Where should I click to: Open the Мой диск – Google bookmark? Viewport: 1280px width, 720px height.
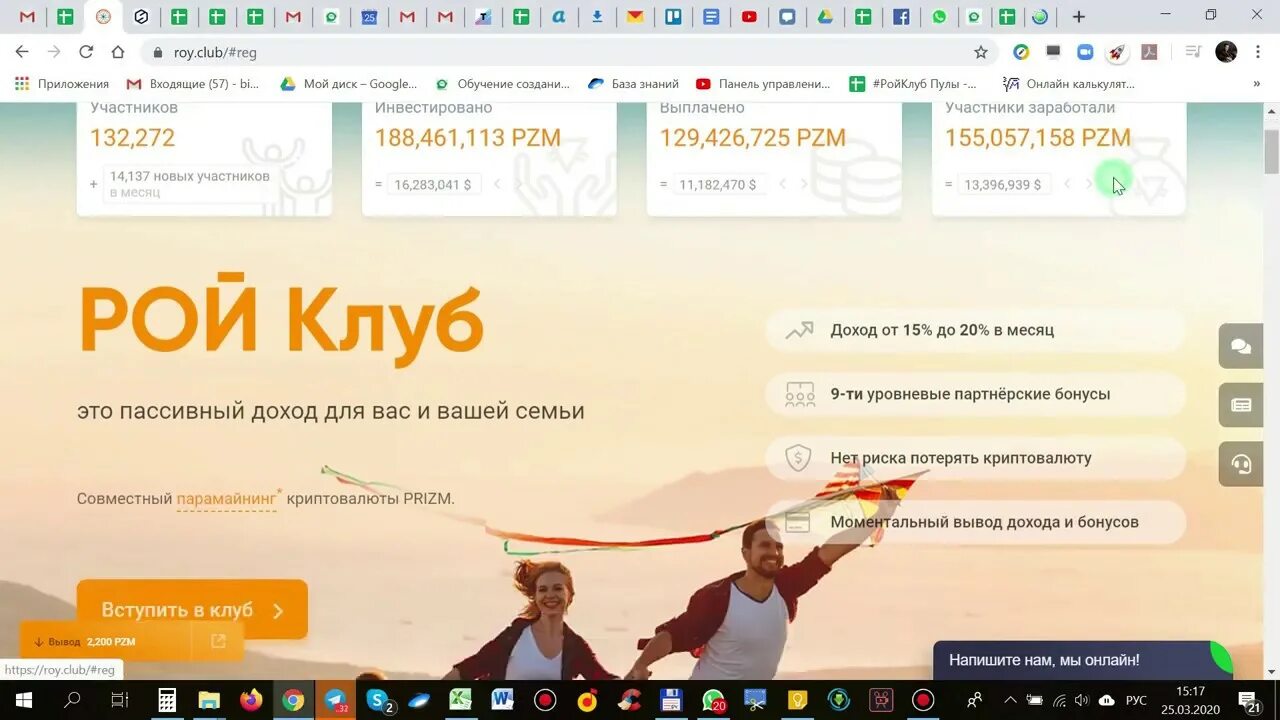click(x=349, y=84)
